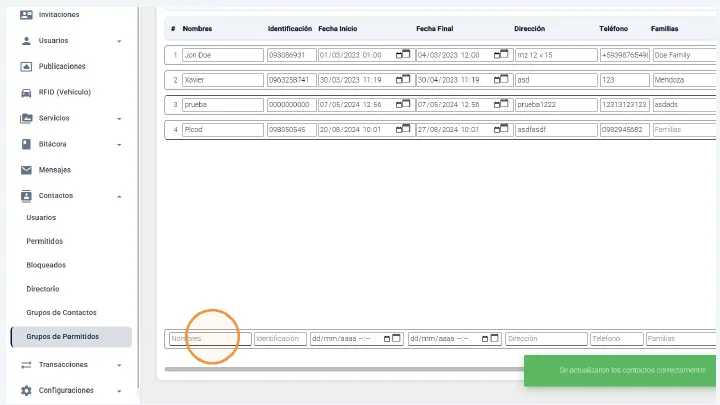Click the Nombres field in new row

point(210,338)
